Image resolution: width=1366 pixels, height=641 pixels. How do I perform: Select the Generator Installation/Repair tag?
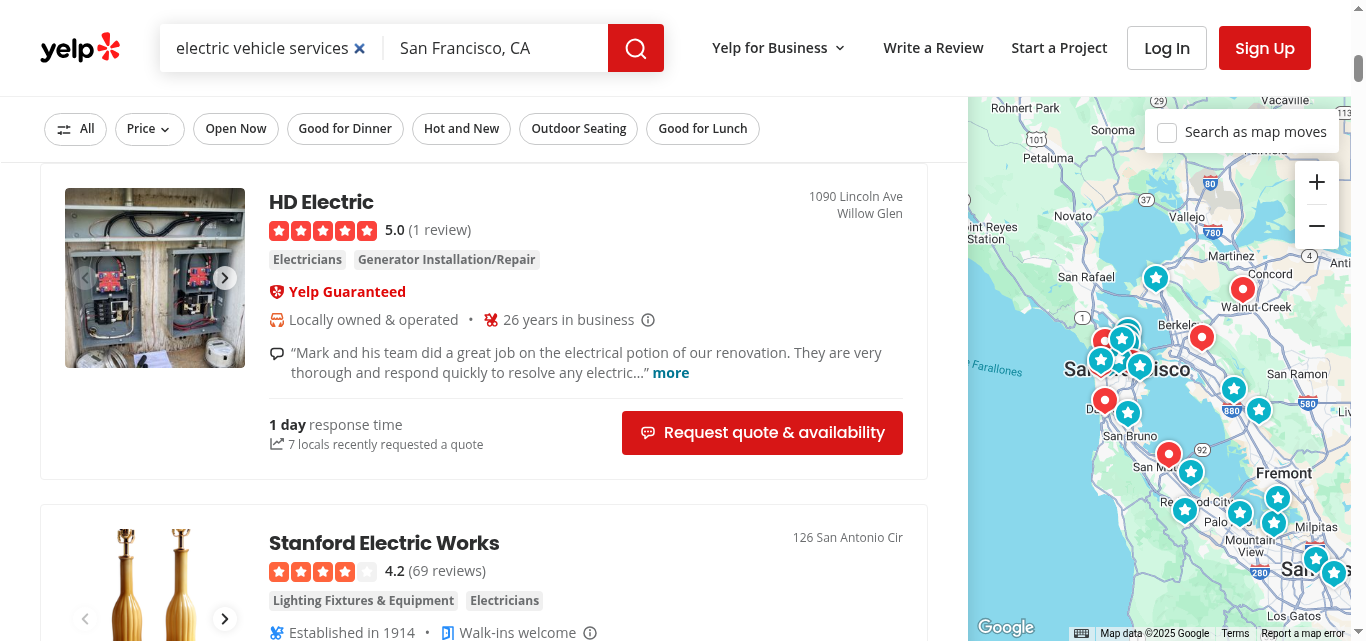[x=447, y=260]
